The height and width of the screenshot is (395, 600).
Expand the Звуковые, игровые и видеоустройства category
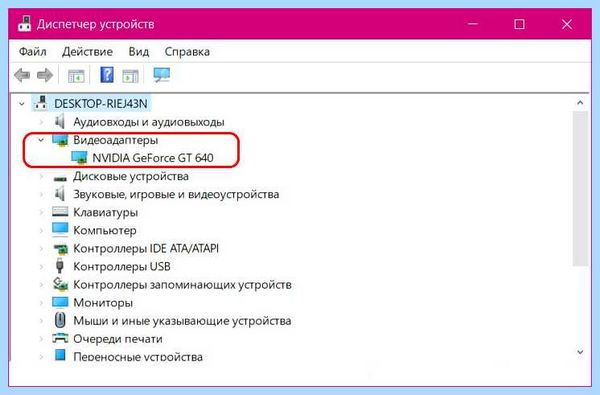[41, 194]
